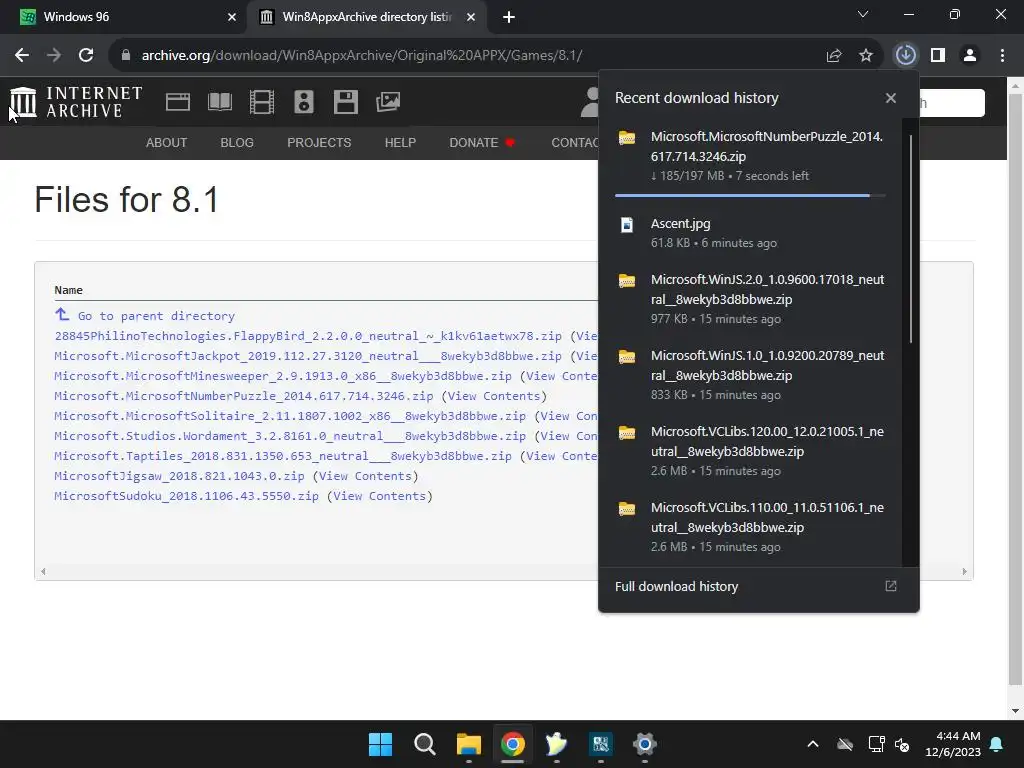
Task: Open File Explorer from taskbar
Action: pyautogui.click(x=468, y=744)
